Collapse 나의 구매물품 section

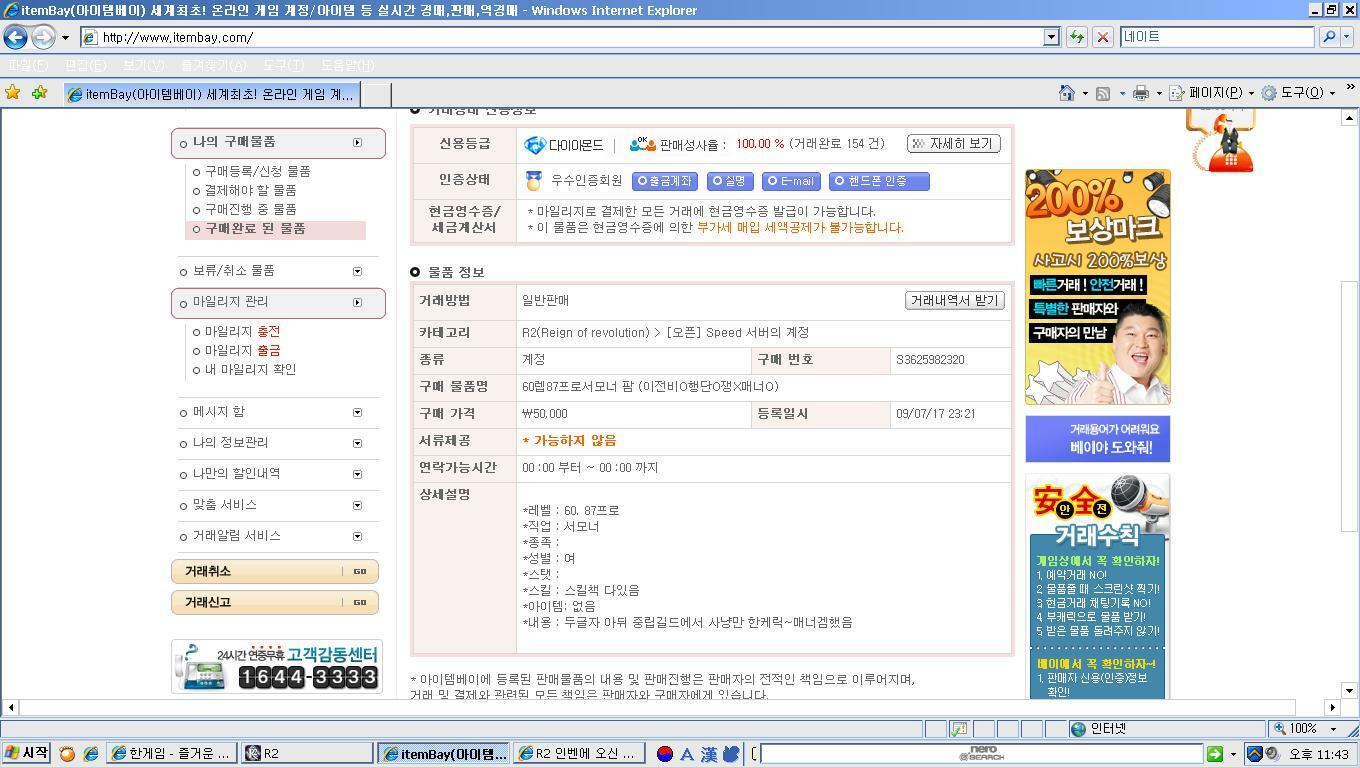tap(357, 143)
